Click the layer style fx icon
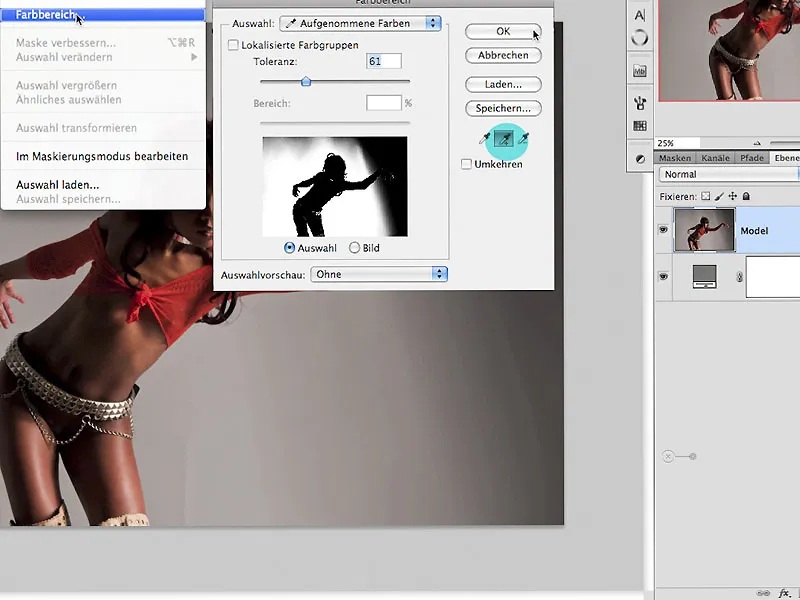Image resolution: width=800 pixels, height=600 pixels. tap(785, 592)
